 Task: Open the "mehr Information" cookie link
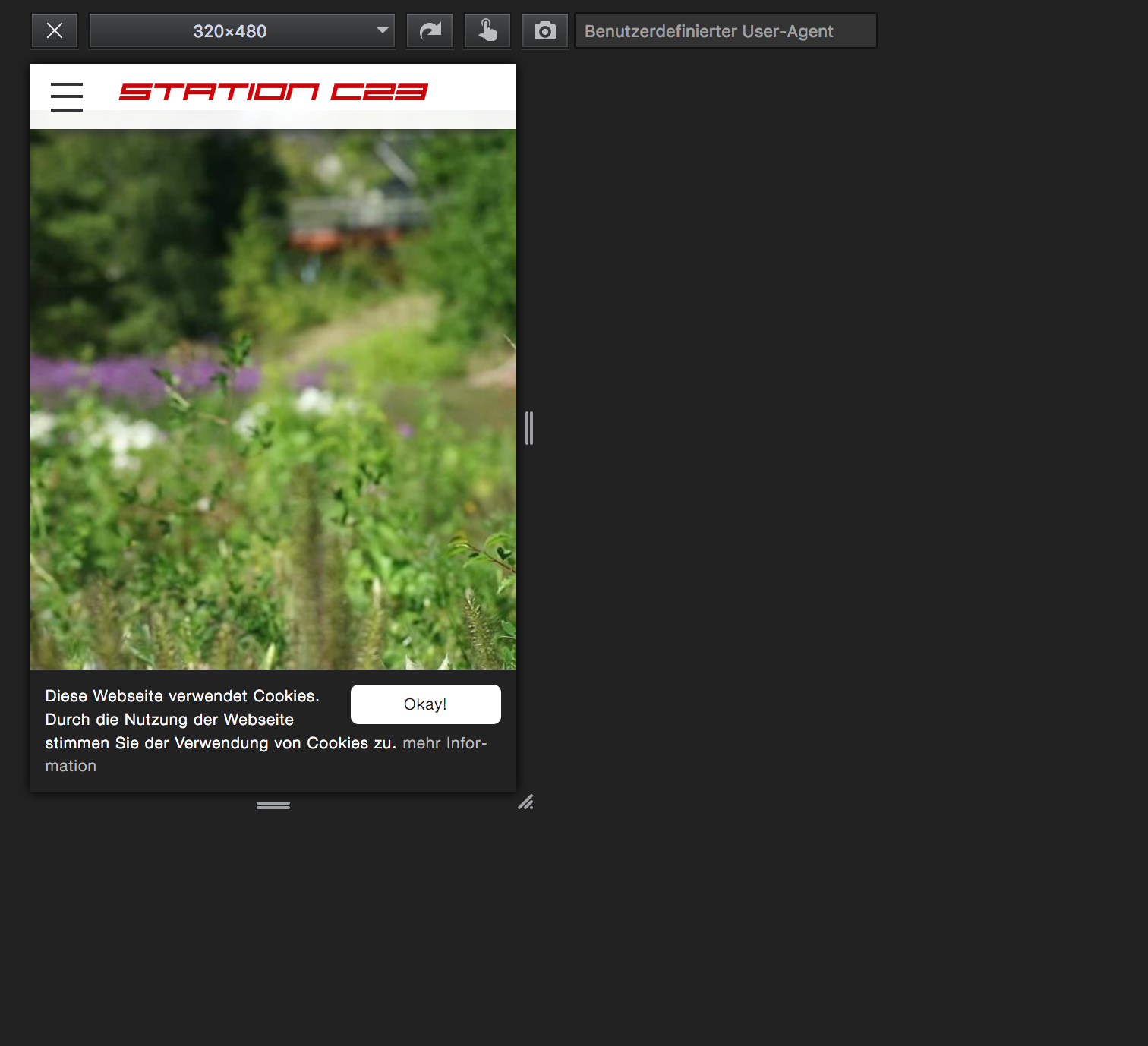coord(445,743)
